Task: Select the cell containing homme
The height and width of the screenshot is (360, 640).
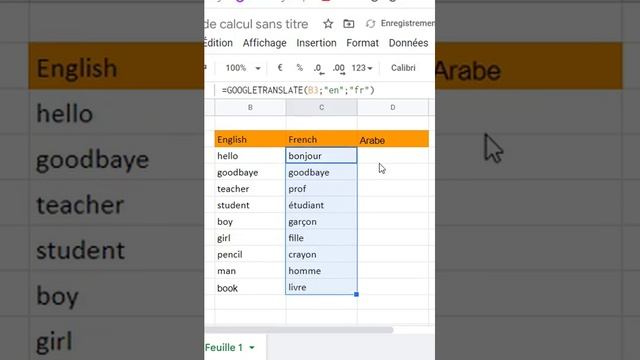Action: pos(322,271)
